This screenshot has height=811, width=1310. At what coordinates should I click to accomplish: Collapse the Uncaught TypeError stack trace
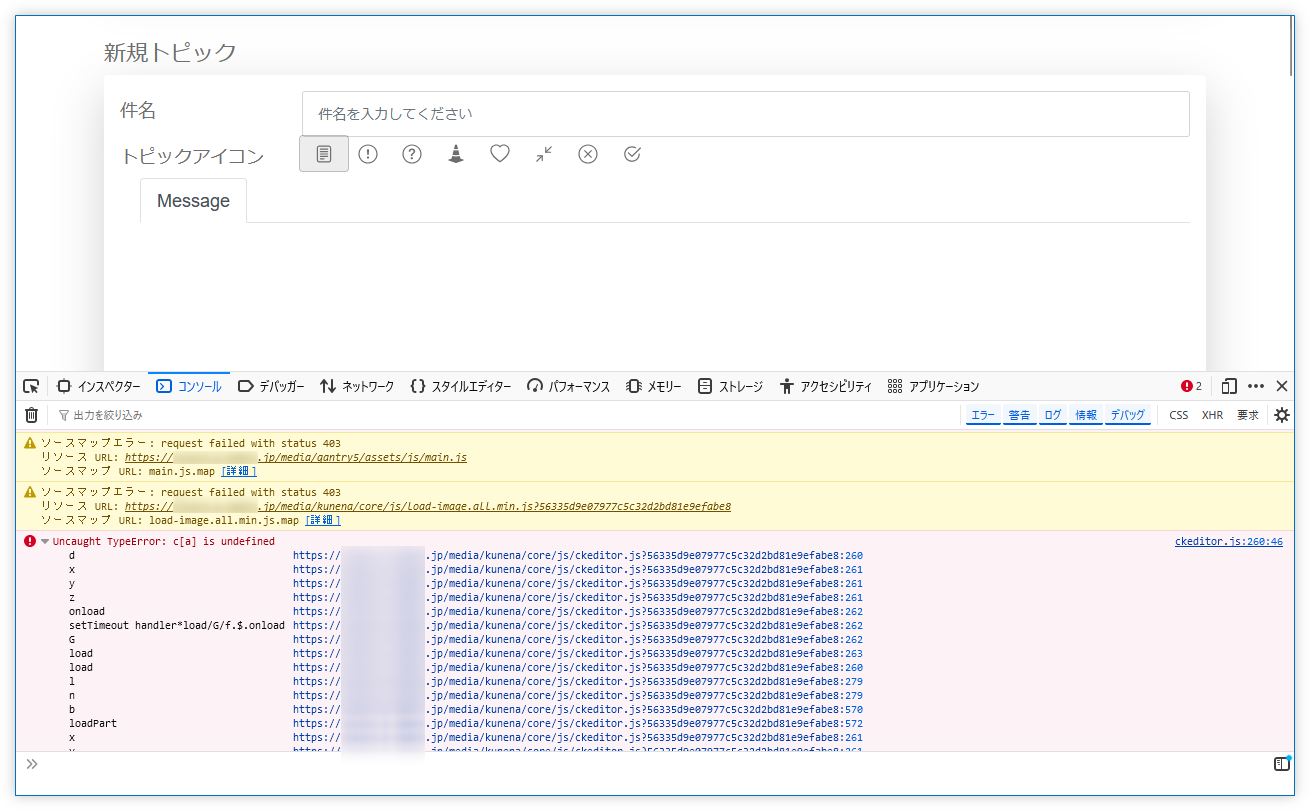tap(45, 542)
